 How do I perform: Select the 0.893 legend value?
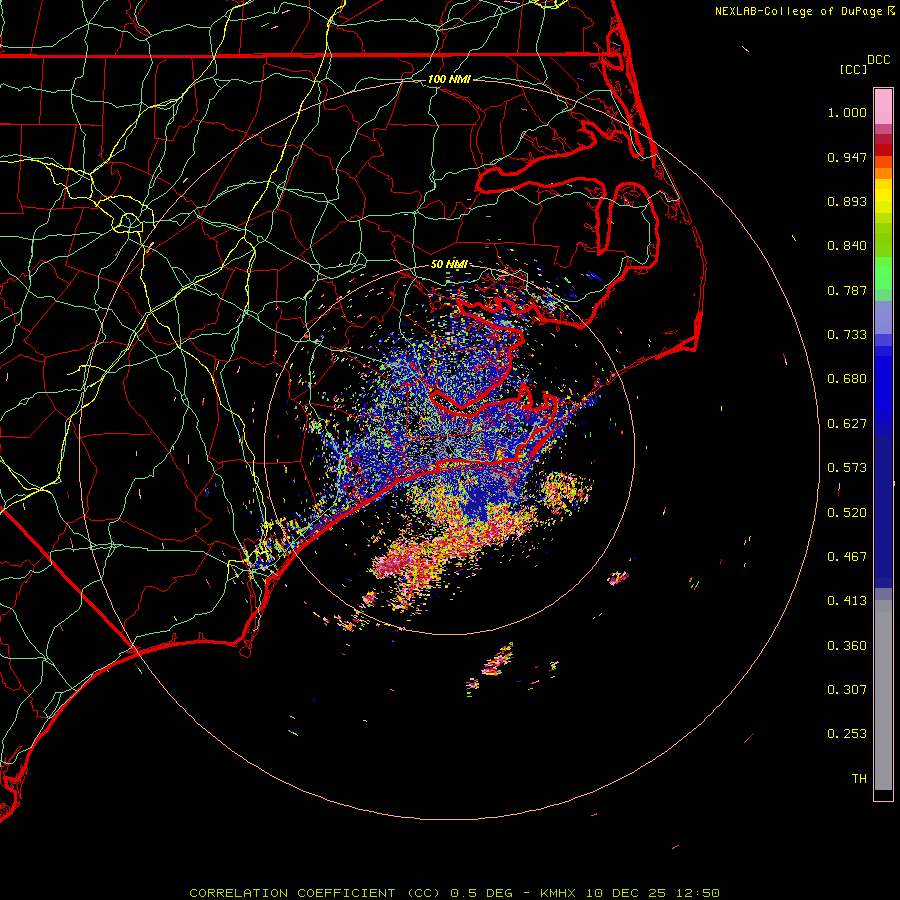[x=847, y=201]
